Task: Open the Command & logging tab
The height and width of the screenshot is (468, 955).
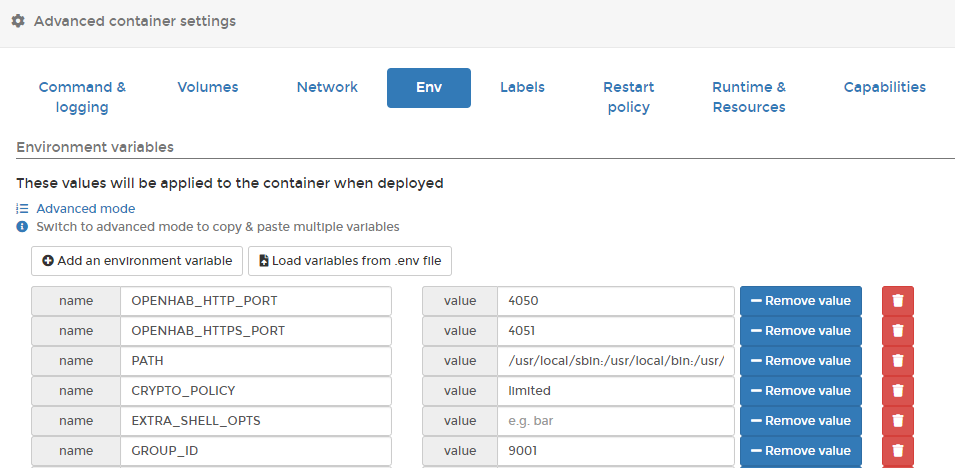Action: click(x=82, y=97)
